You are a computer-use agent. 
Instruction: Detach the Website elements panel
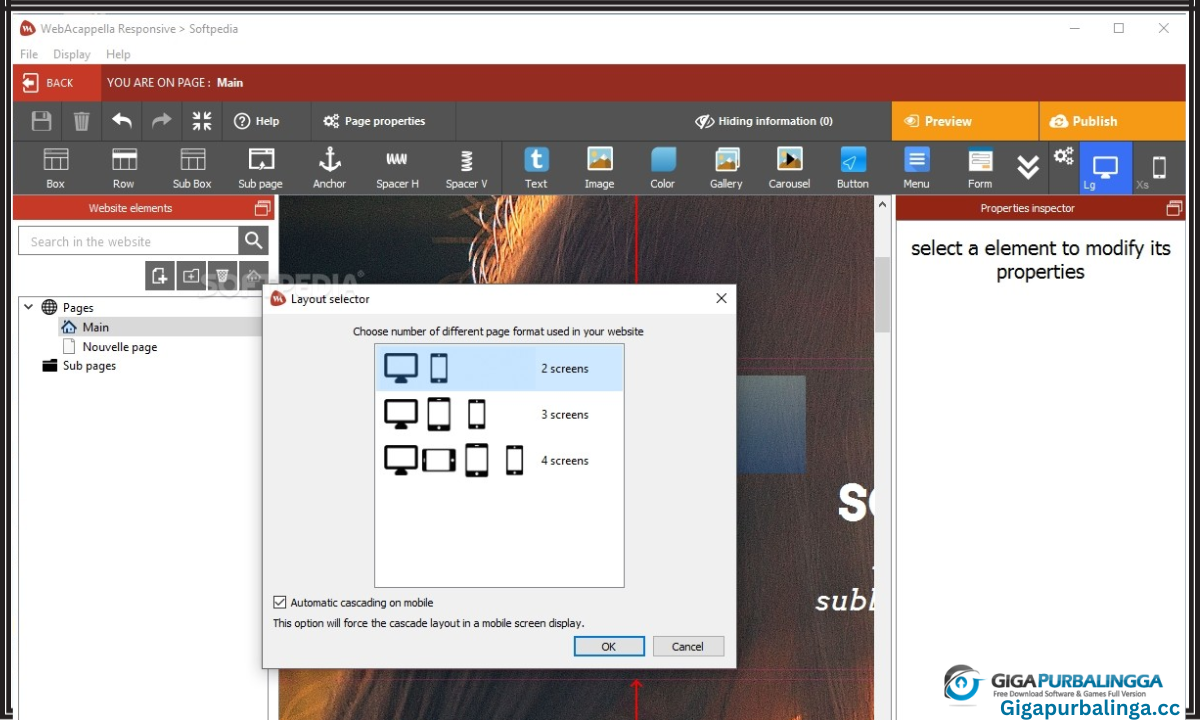(262, 208)
